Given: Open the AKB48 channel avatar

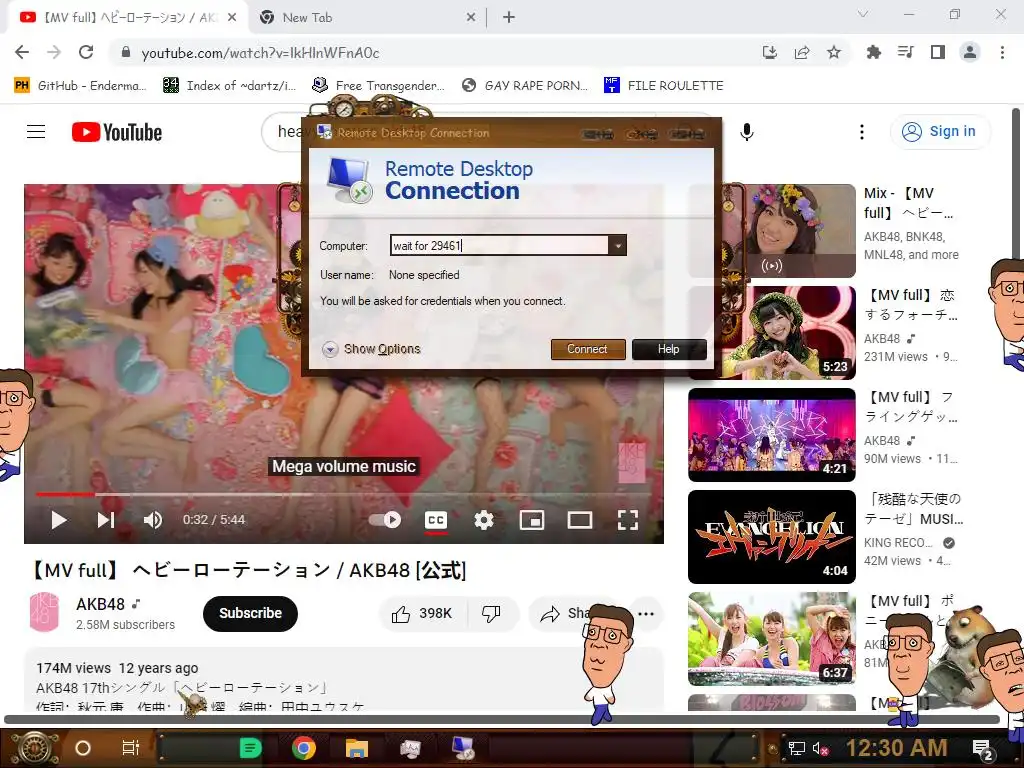Looking at the screenshot, I should tap(44, 613).
